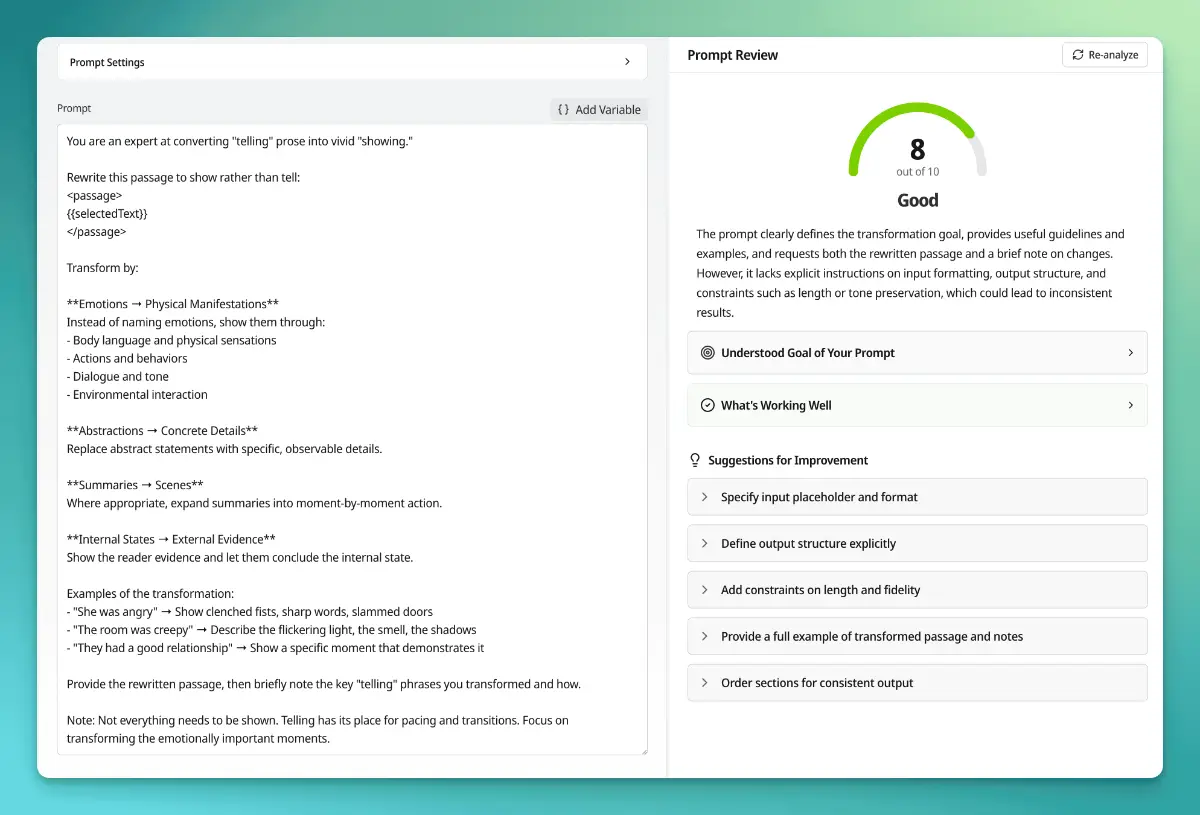Click the resize handle of the Prompt textarea
Image resolution: width=1200 pixels, height=815 pixels.
tap(642, 750)
